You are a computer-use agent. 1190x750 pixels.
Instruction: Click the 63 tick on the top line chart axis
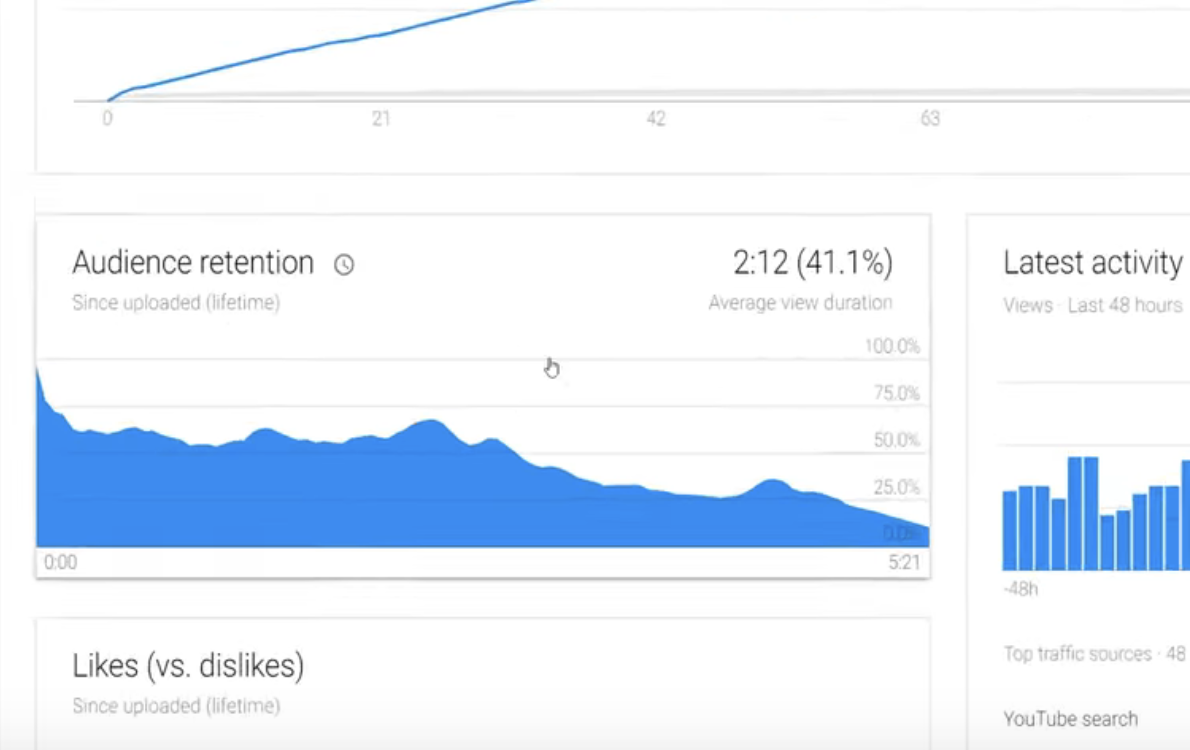point(930,118)
